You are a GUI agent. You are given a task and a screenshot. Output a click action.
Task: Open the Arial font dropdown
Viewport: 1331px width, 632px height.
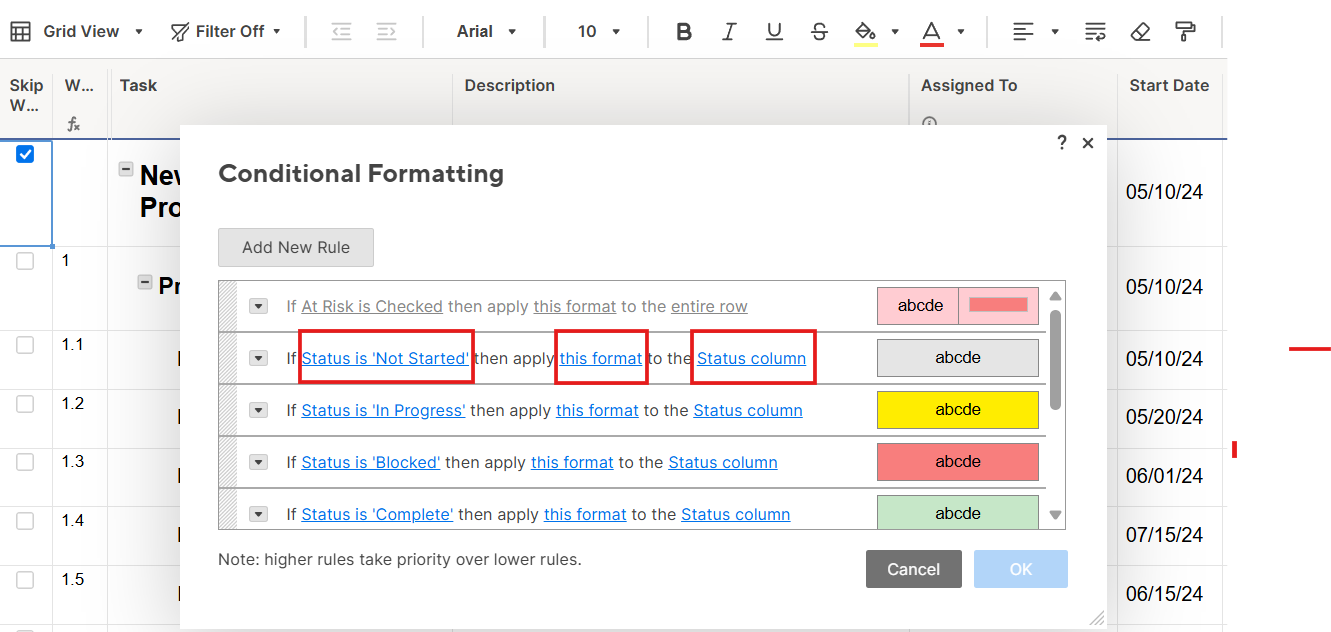(486, 32)
